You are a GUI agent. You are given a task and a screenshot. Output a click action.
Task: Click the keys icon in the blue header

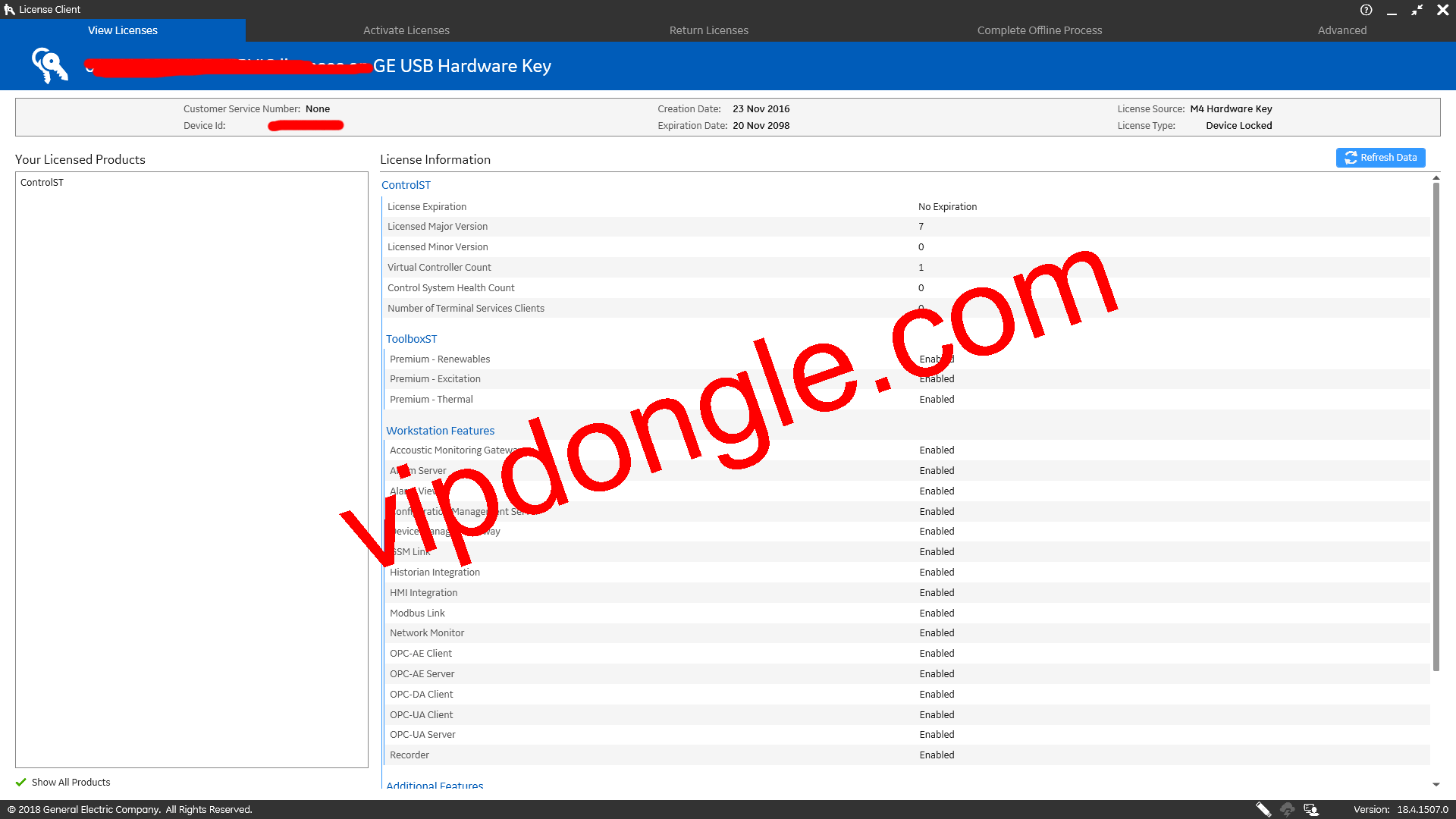click(x=49, y=65)
